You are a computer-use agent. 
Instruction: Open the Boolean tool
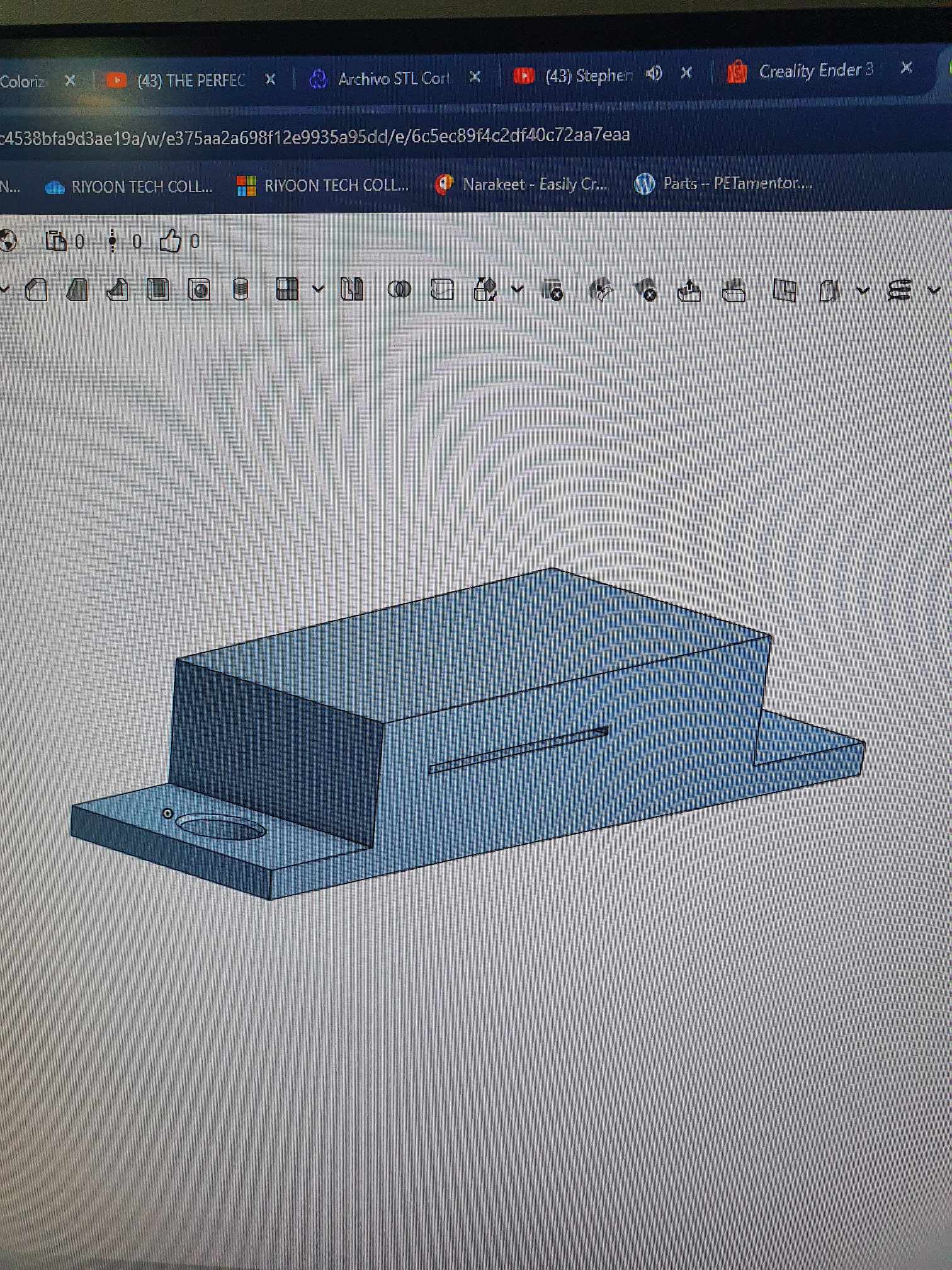(399, 290)
